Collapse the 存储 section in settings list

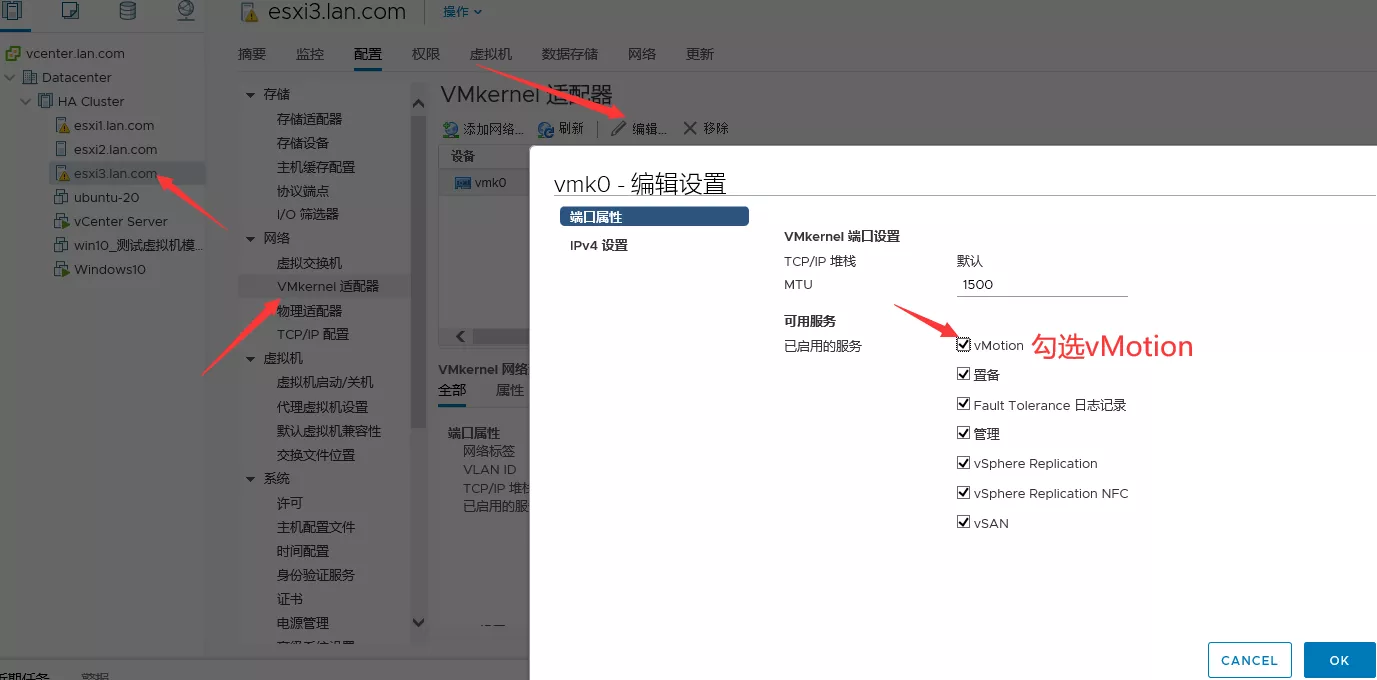pos(251,95)
